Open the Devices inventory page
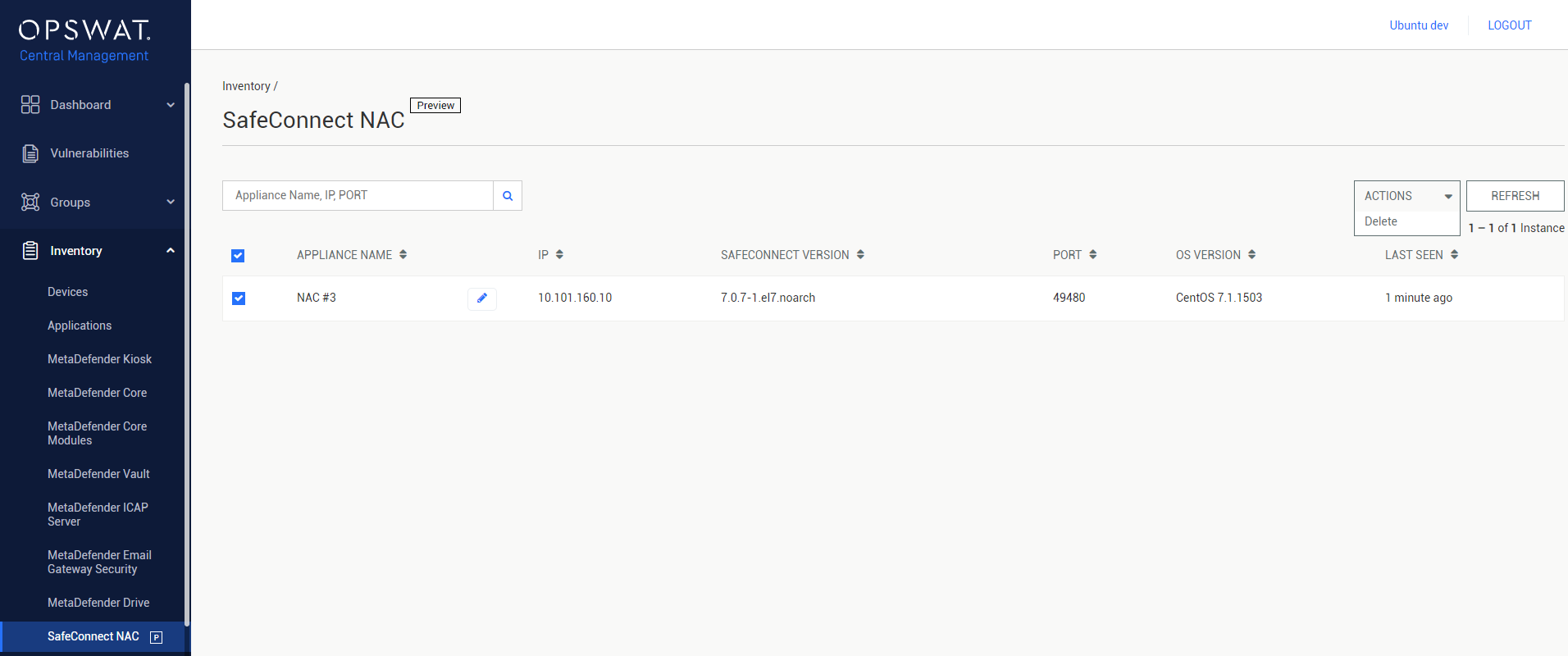Viewport: 1568px width, 656px height. coord(67,292)
